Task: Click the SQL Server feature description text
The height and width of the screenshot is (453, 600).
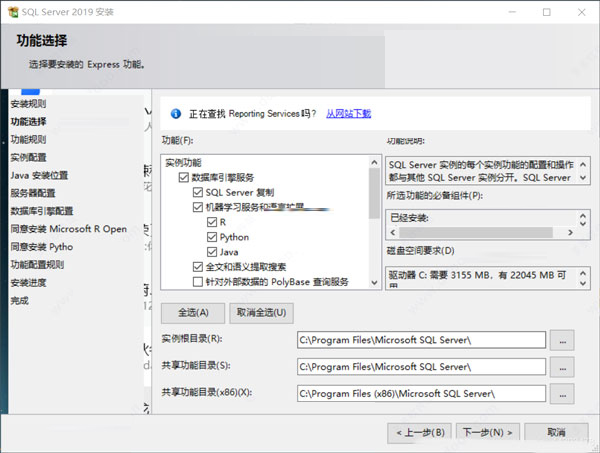Action: tap(481, 171)
